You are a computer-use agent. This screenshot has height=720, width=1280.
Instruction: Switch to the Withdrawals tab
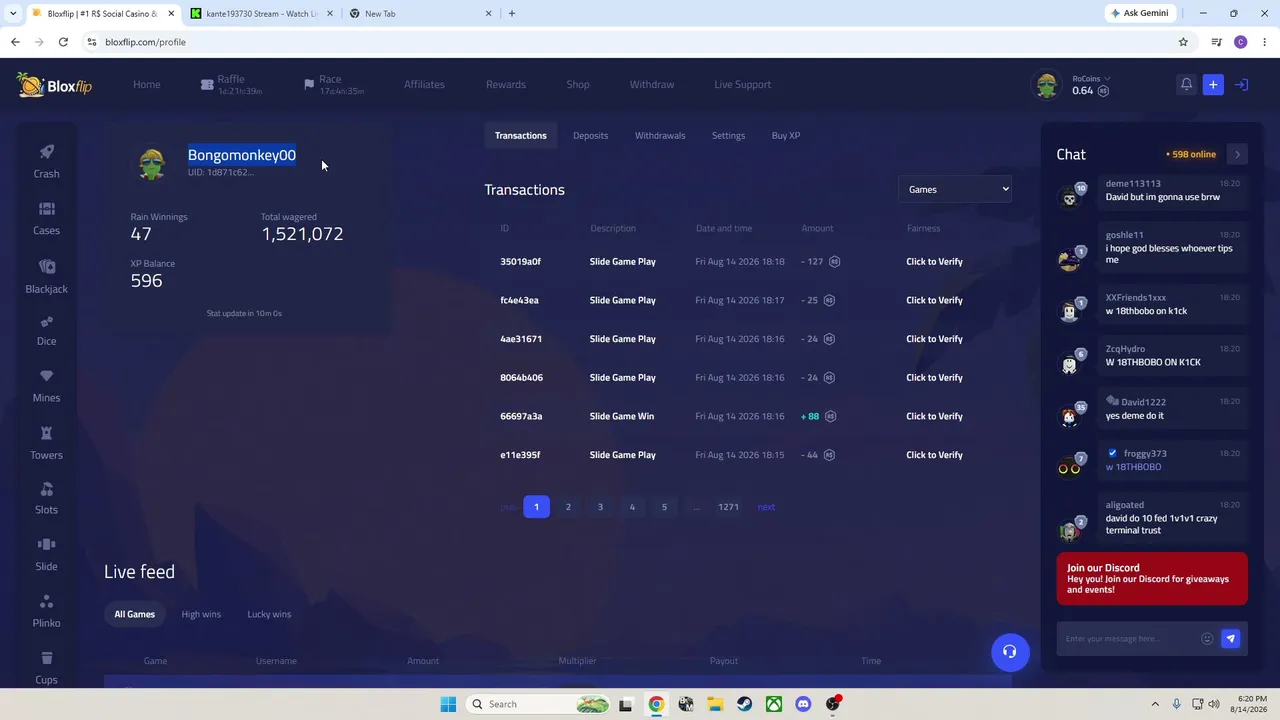(660, 136)
